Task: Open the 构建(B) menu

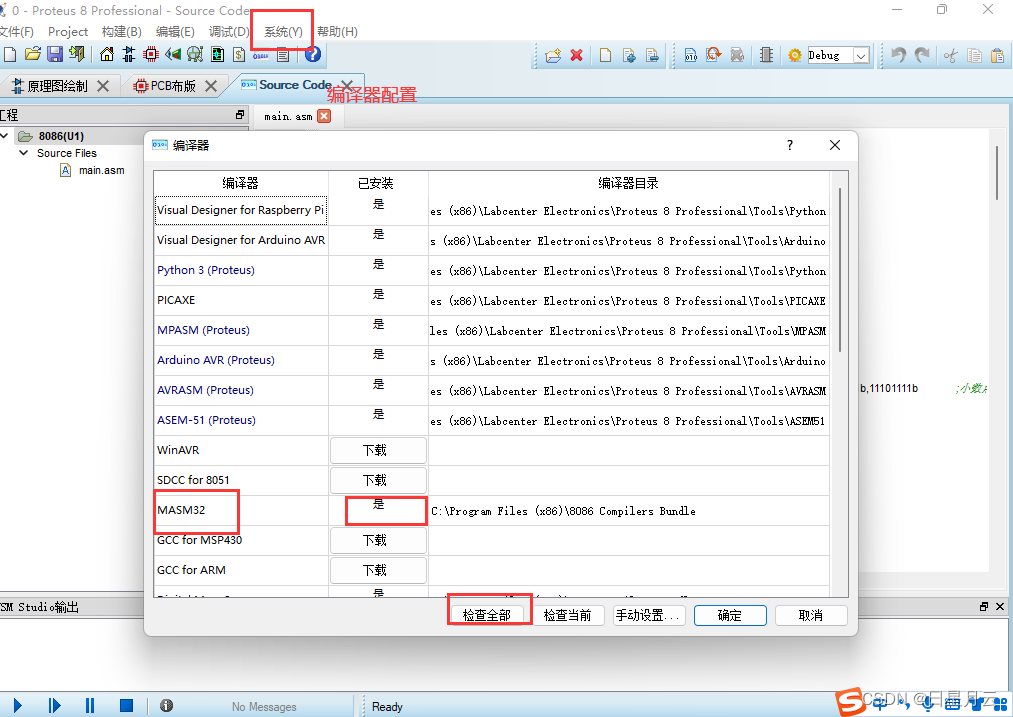Action: (x=121, y=32)
